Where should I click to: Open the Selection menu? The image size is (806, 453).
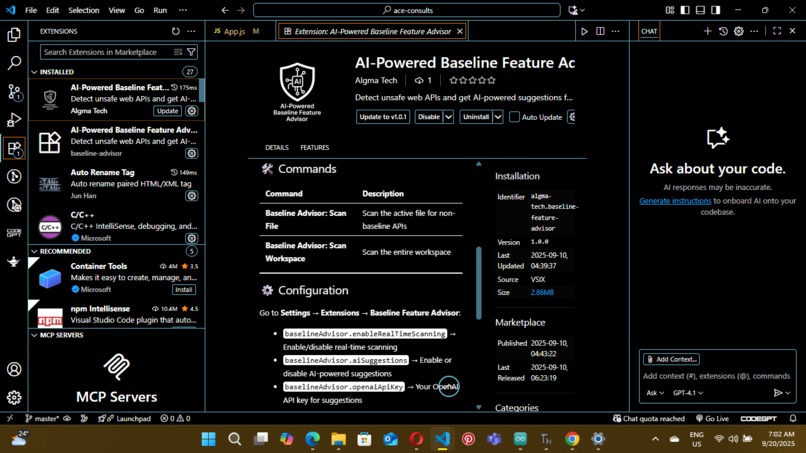click(84, 10)
